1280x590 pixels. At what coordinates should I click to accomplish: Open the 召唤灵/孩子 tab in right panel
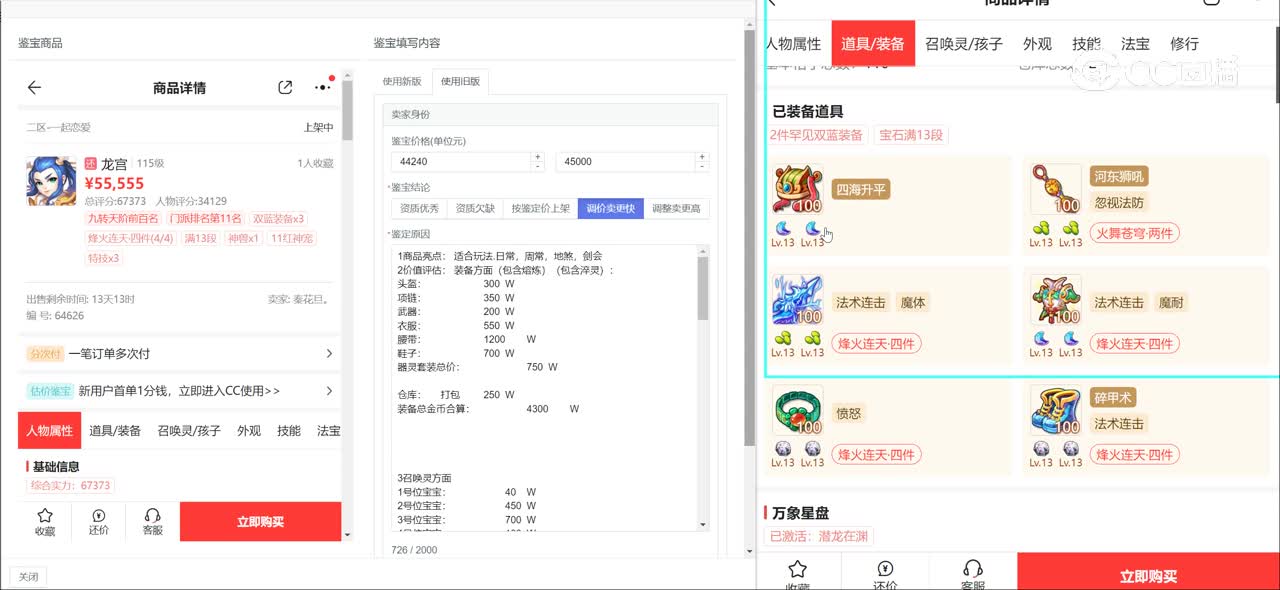[963, 44]
